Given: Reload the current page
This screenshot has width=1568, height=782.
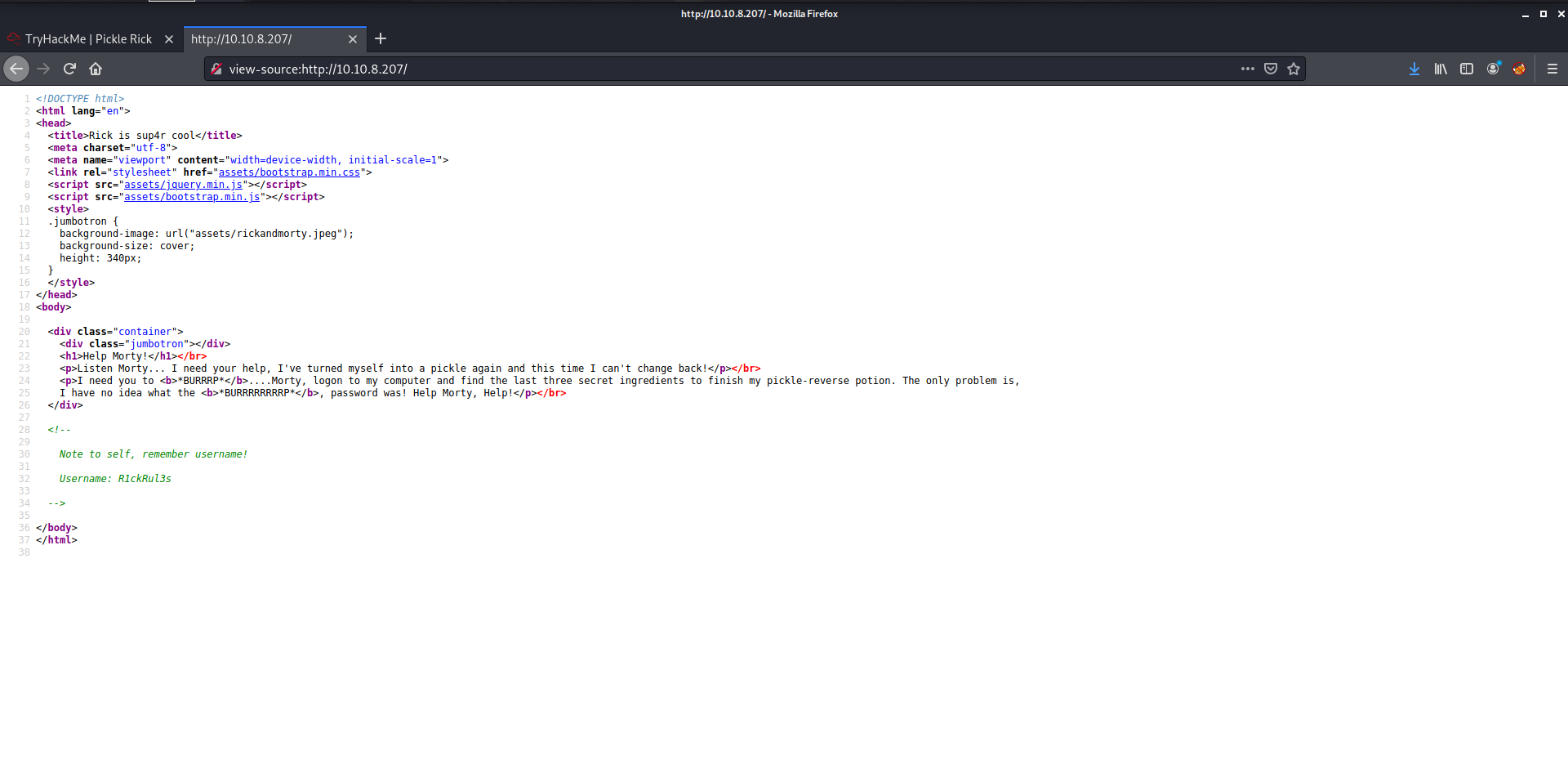Looking at the screenshot, I should (x=69, y=69).
